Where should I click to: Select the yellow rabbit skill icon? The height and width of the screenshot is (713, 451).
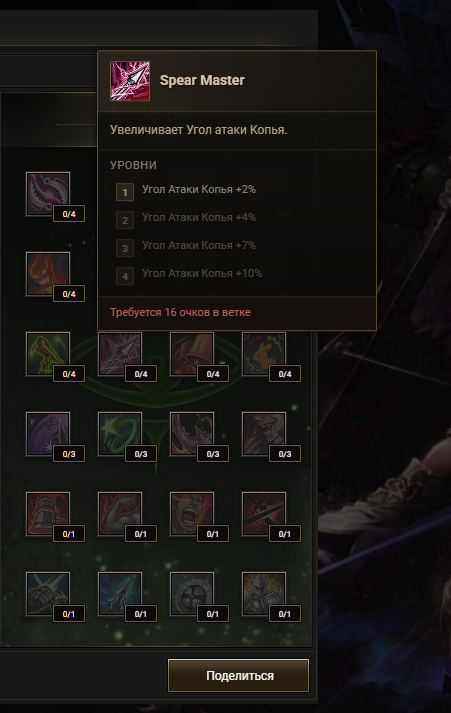coord(264,354)
